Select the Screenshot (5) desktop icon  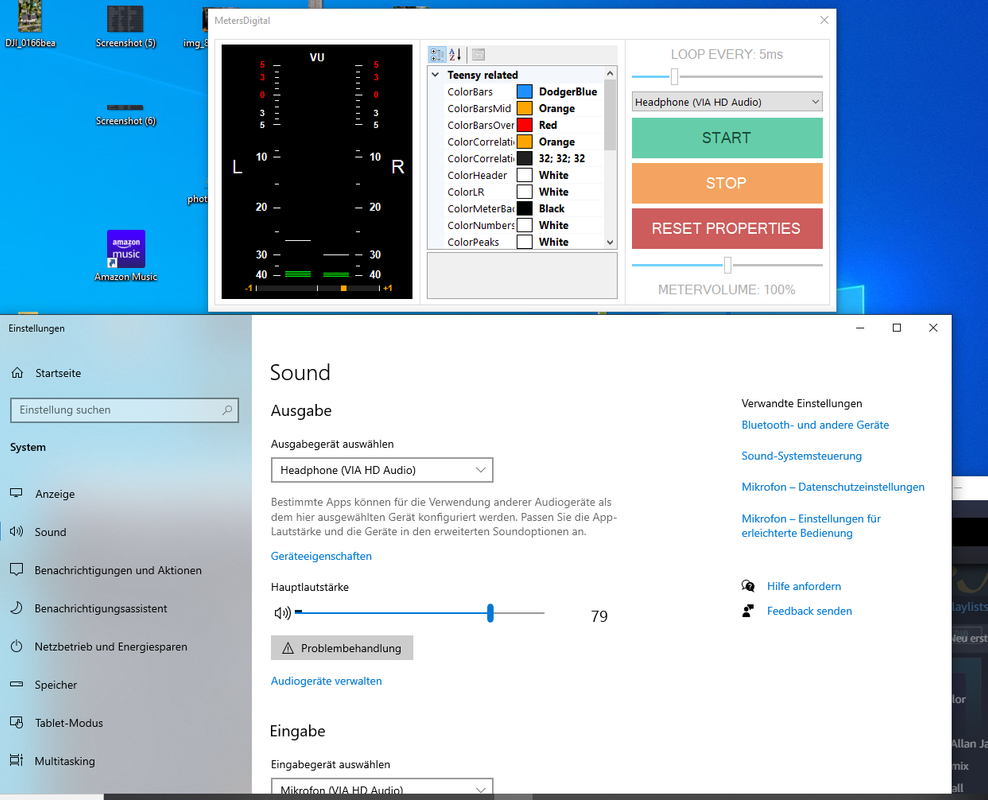(x=125, y=26)
